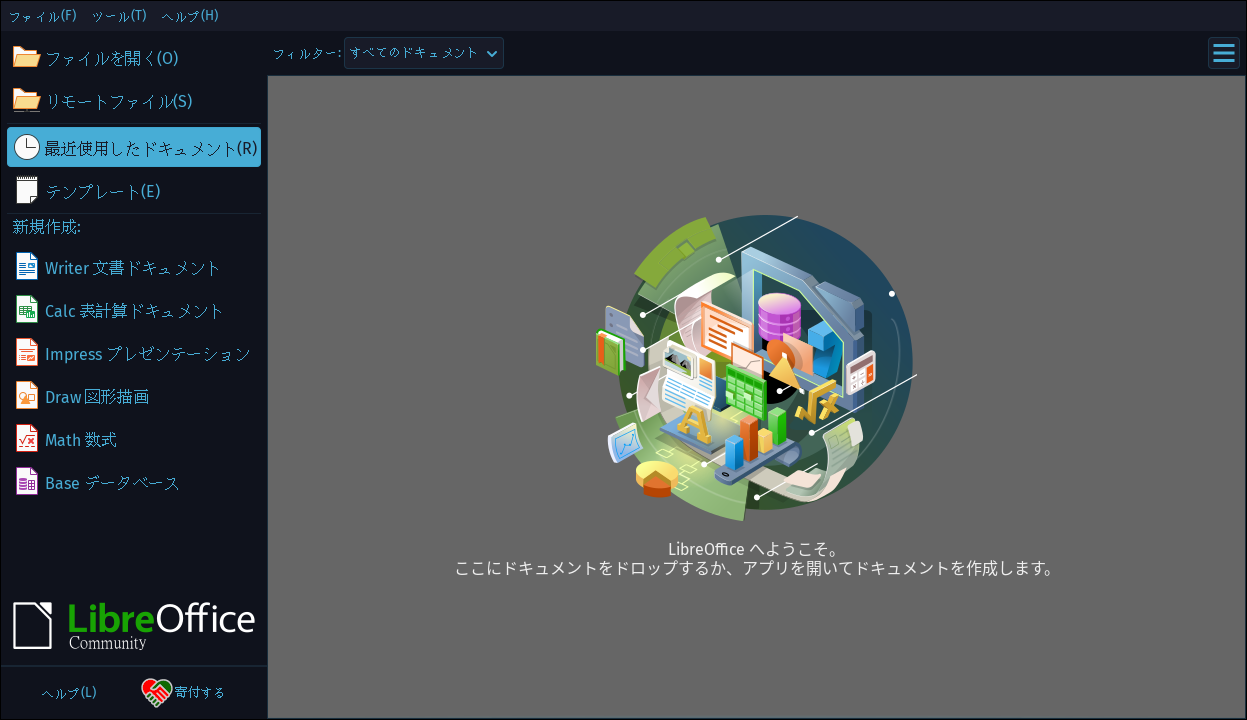Click the Impress presentation icon
Image resolution: width=1247 pixels, height=720 pixels.
coord(26,353)
